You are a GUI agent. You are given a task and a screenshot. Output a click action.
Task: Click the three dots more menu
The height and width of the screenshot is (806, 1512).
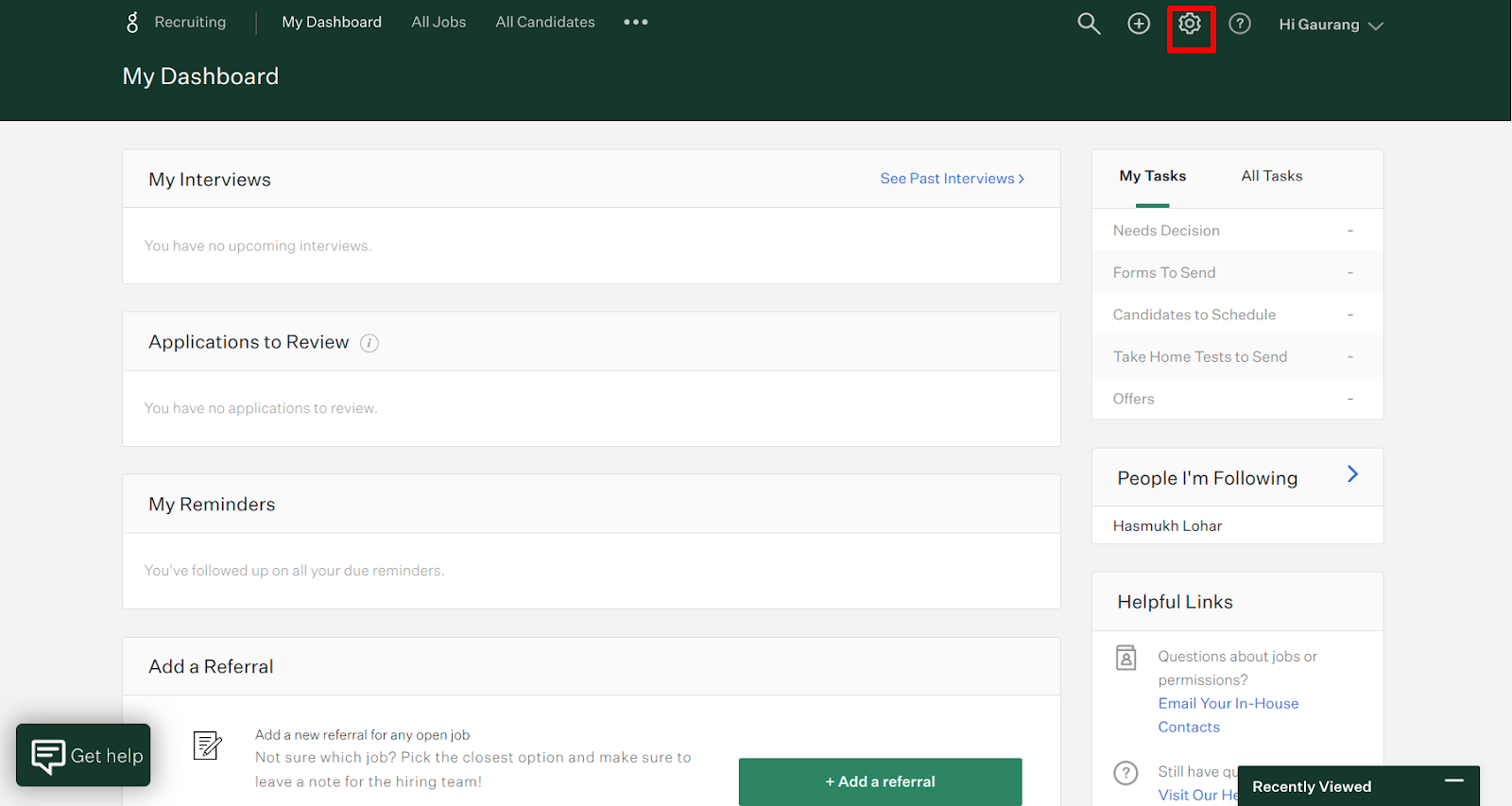pyautogui.click(x=636, y=22)
